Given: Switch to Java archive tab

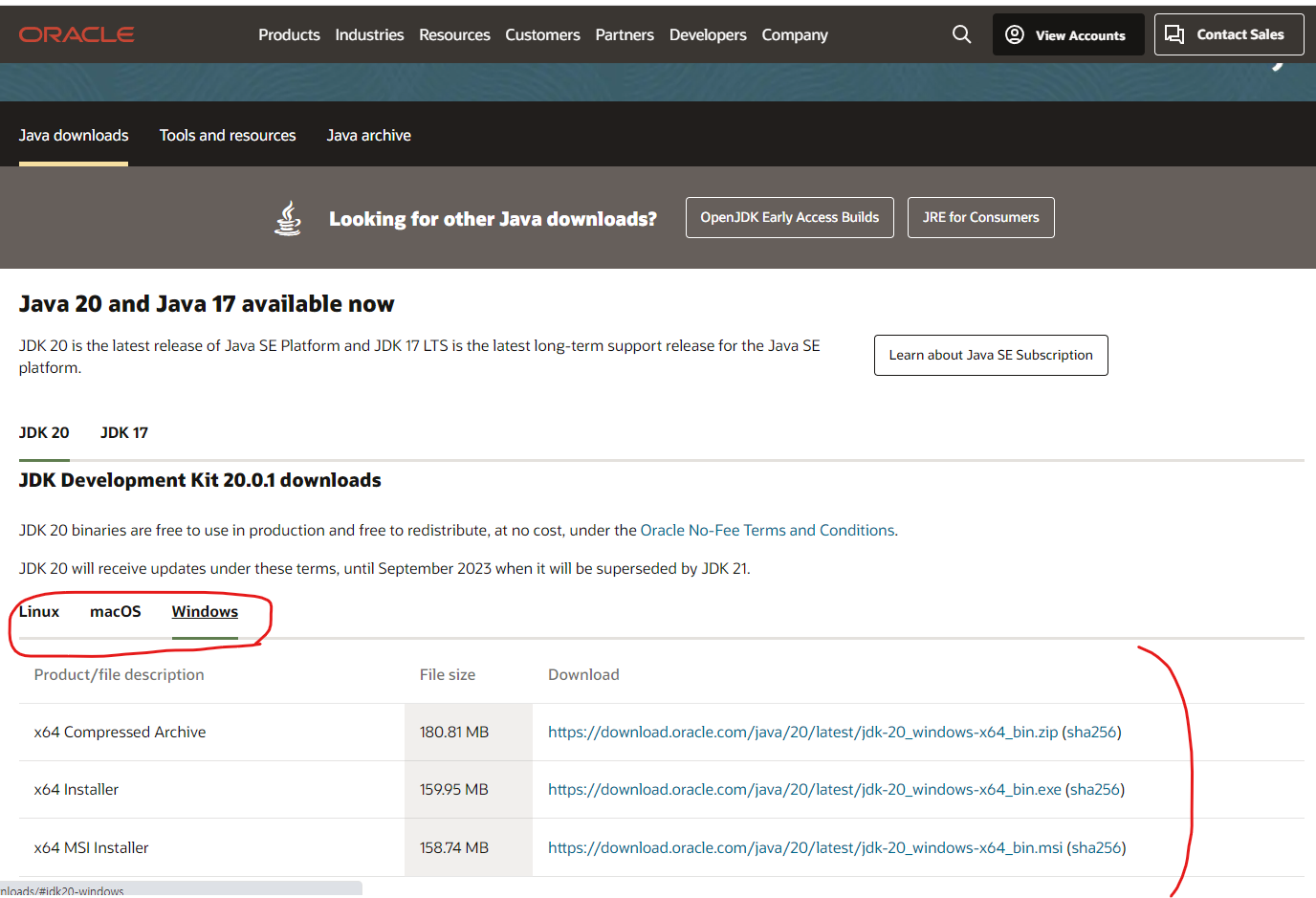Looking at the screenshot, I should tap(369, 136).
